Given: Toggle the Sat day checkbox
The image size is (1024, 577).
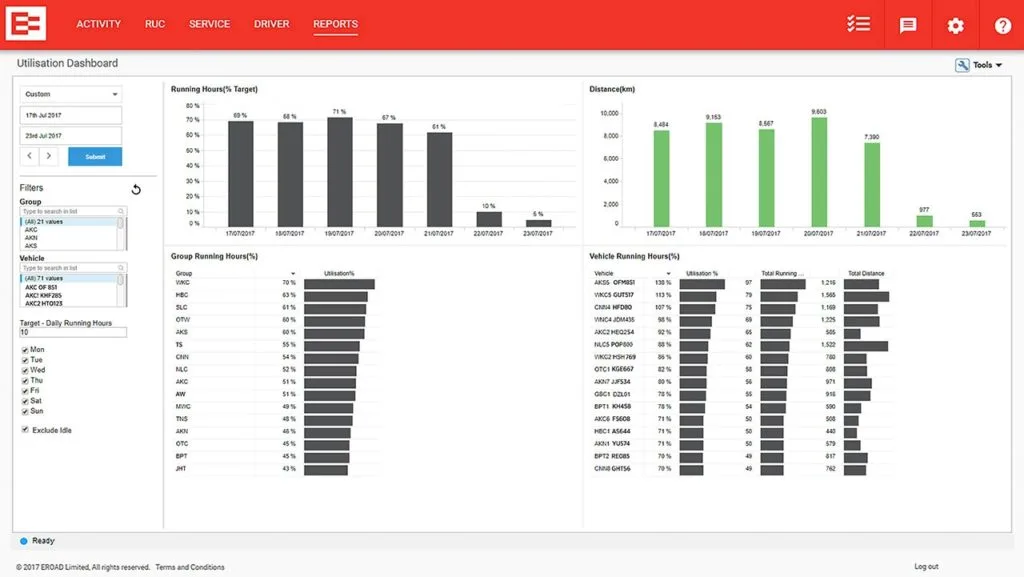Looking at the screenshot, I should pos(25,401).
